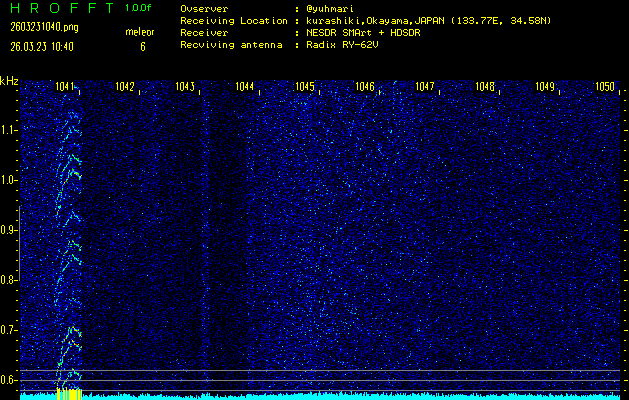Click the HROFFT program title

coord(62,8)
